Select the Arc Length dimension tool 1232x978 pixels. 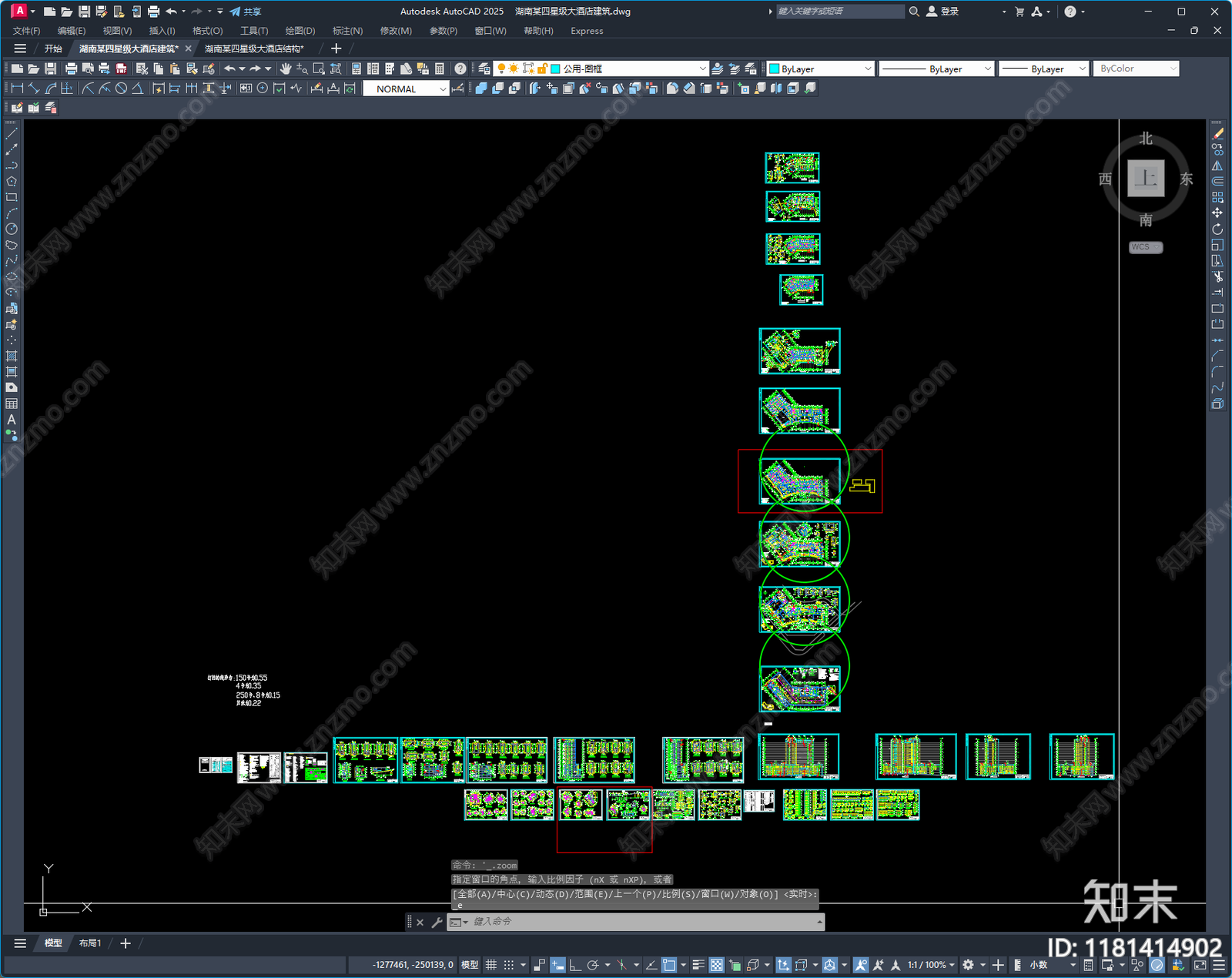tap(51, 89)
